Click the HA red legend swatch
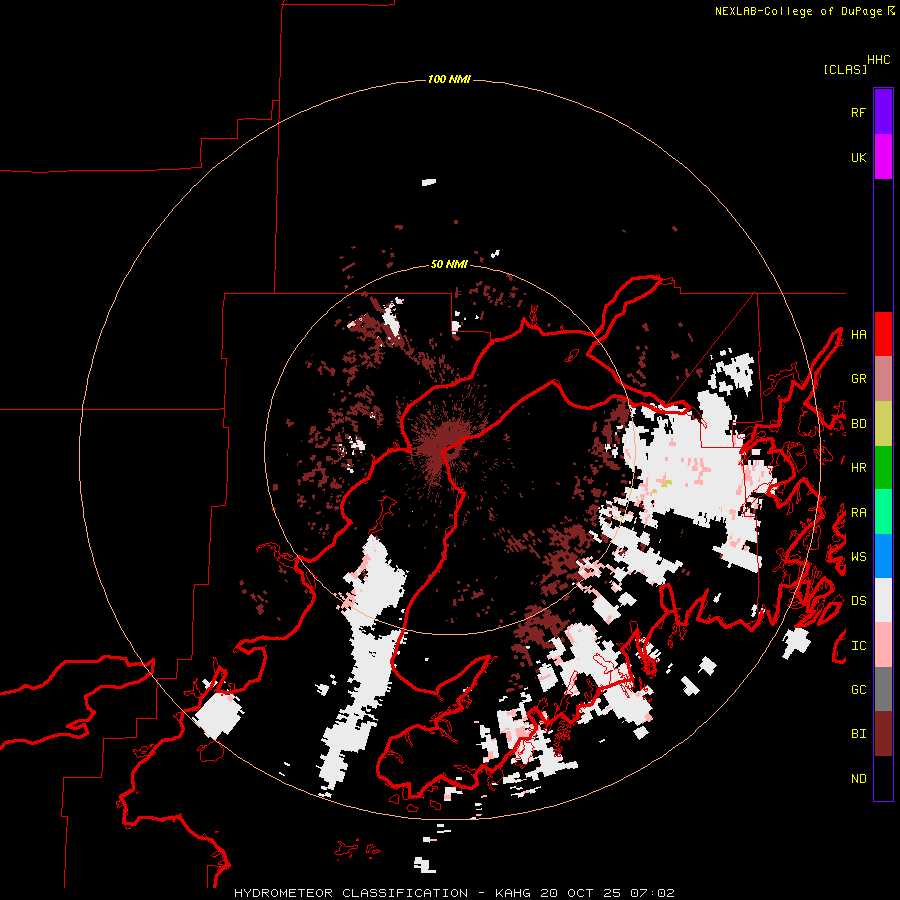This screenshot has height=900, width=900. point(883,334)
